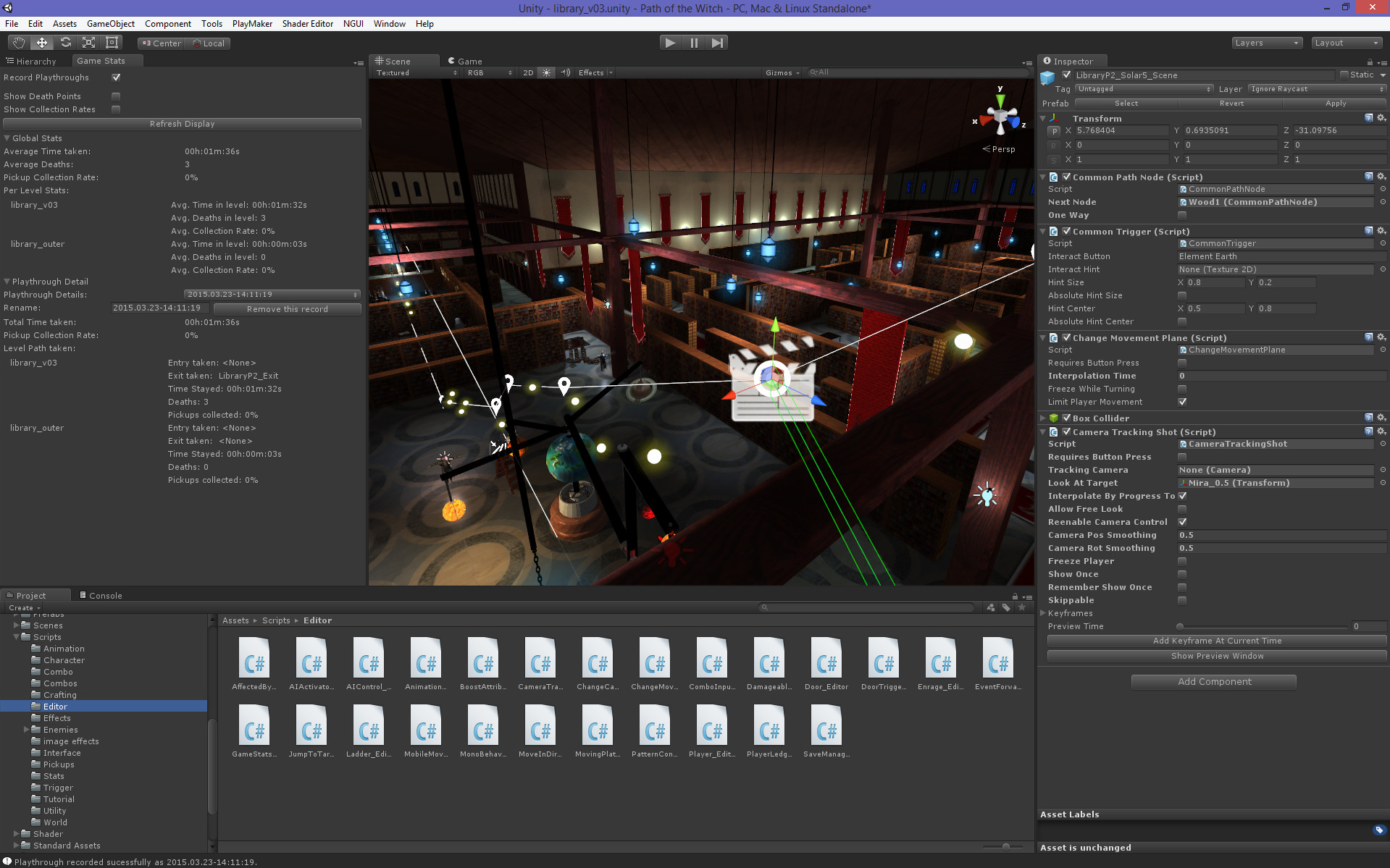Select the Move tool in toolbar
The height and width of the screenshot is (868, 1390).
(x=42, y=43)
